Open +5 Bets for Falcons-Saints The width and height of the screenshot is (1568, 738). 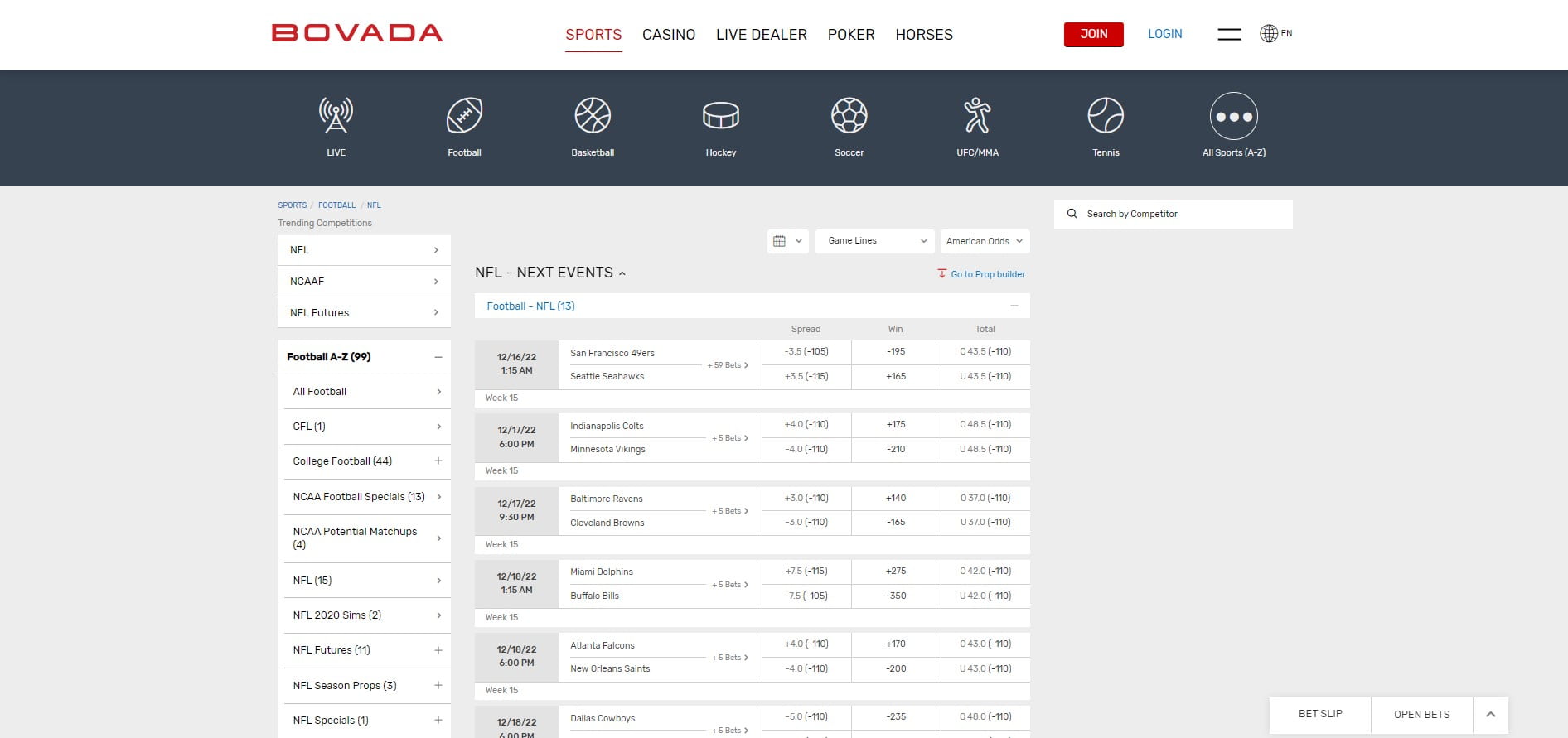730,658
